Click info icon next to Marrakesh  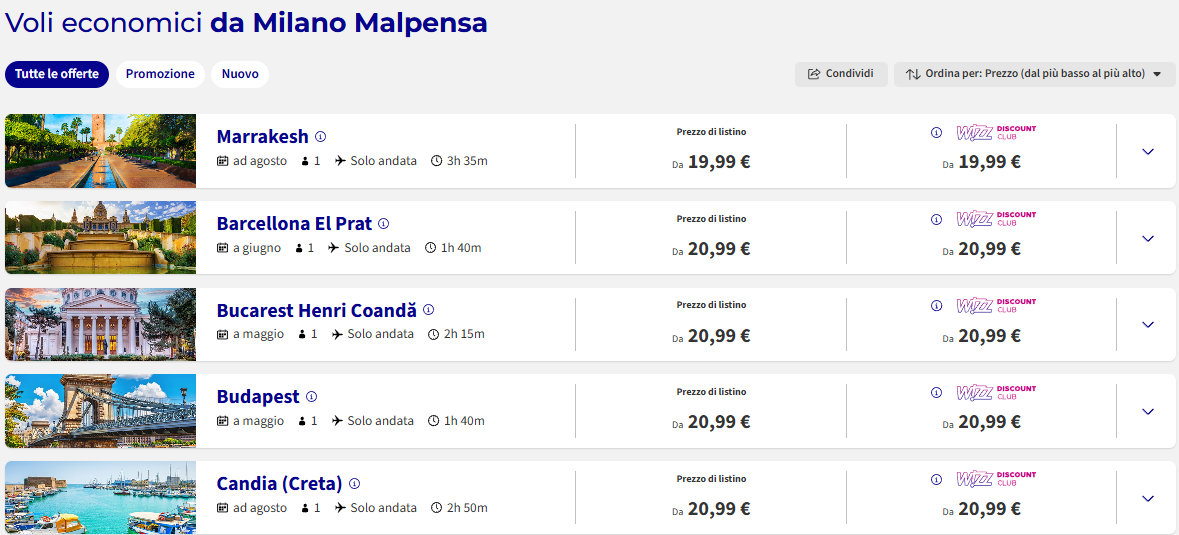click(x=320, y=137)
